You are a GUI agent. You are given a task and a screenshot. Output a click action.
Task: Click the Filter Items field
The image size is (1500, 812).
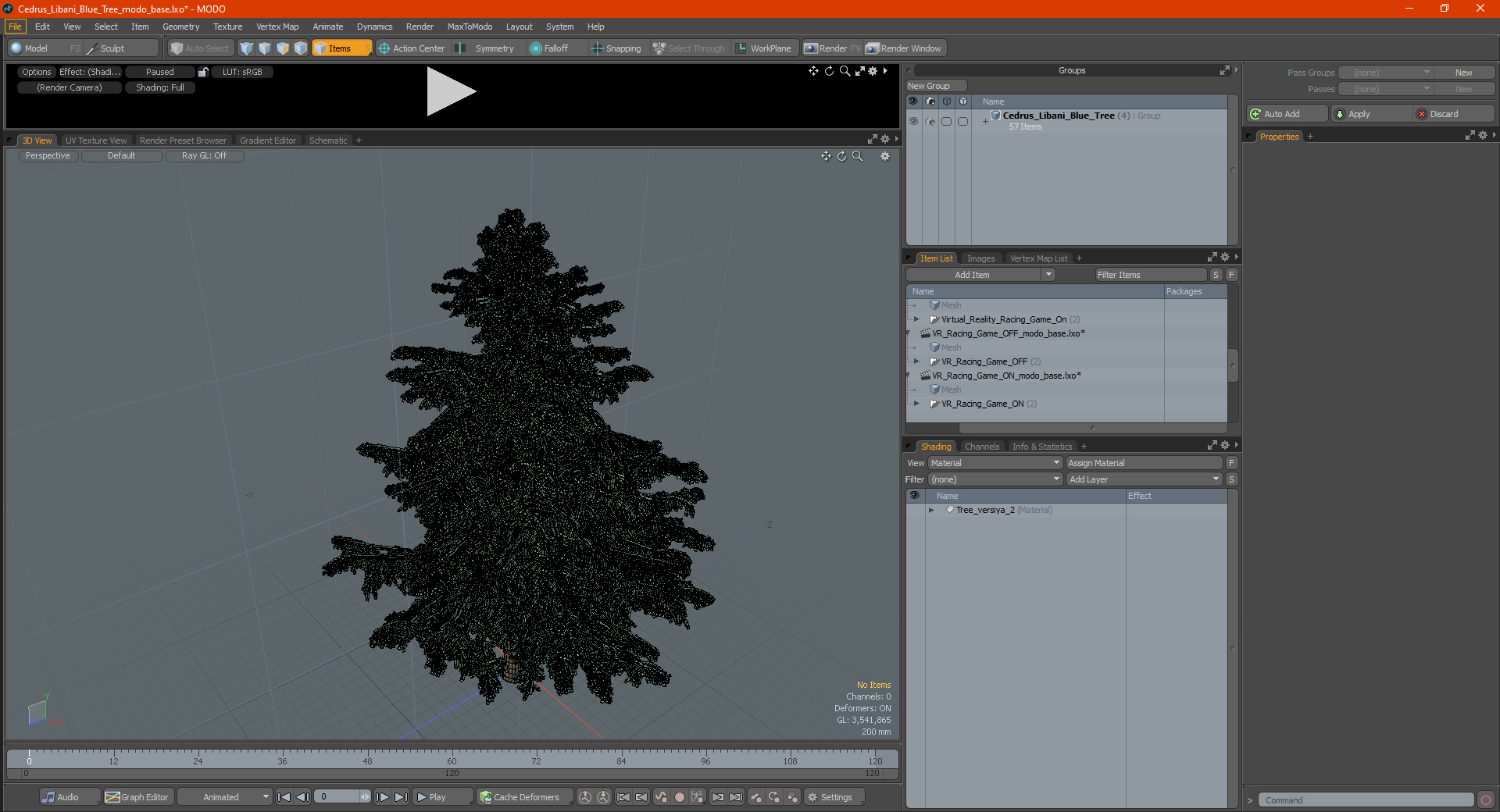tap(1150, 275)
